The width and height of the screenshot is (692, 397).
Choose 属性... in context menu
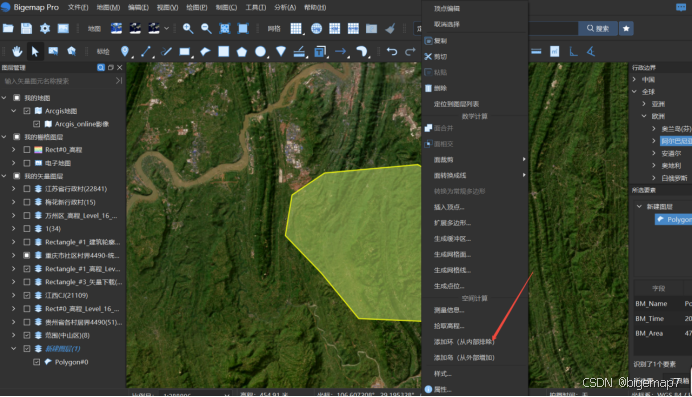coord(475,390)
